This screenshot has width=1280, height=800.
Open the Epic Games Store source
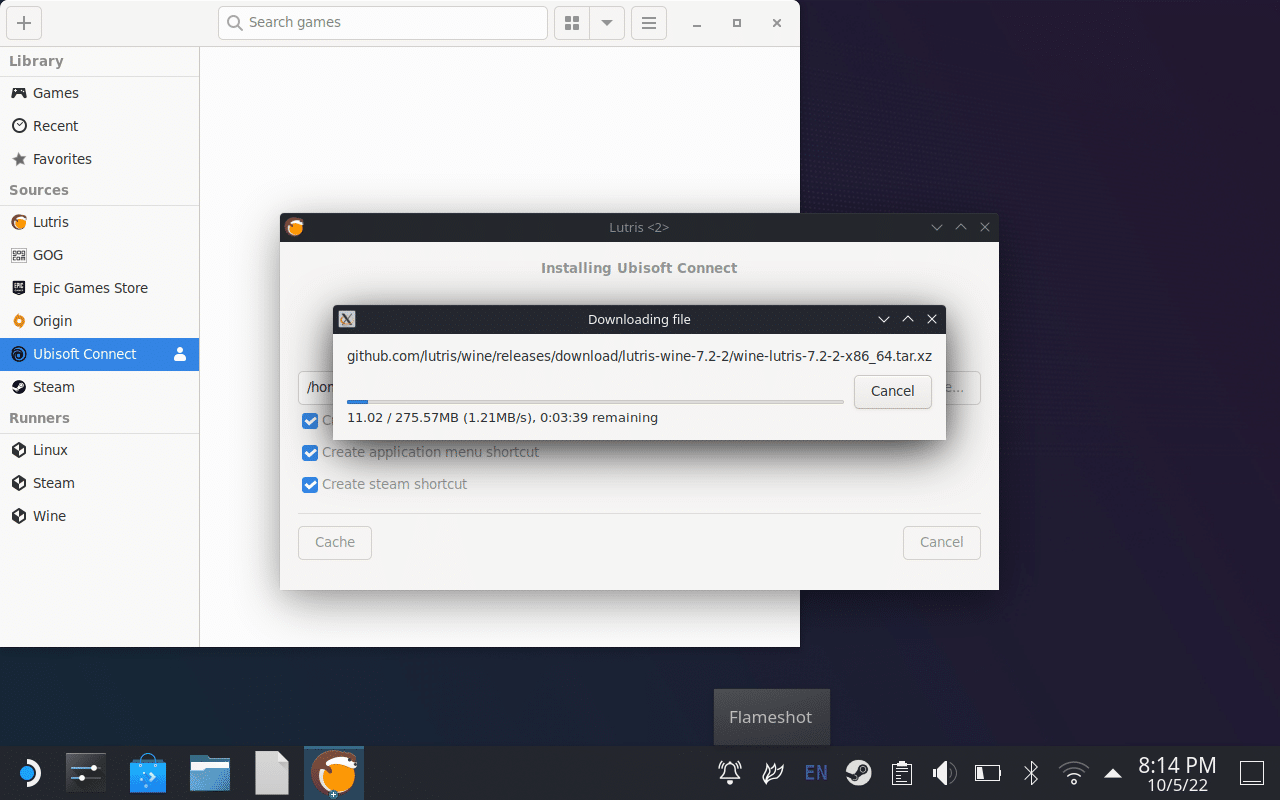99,288
